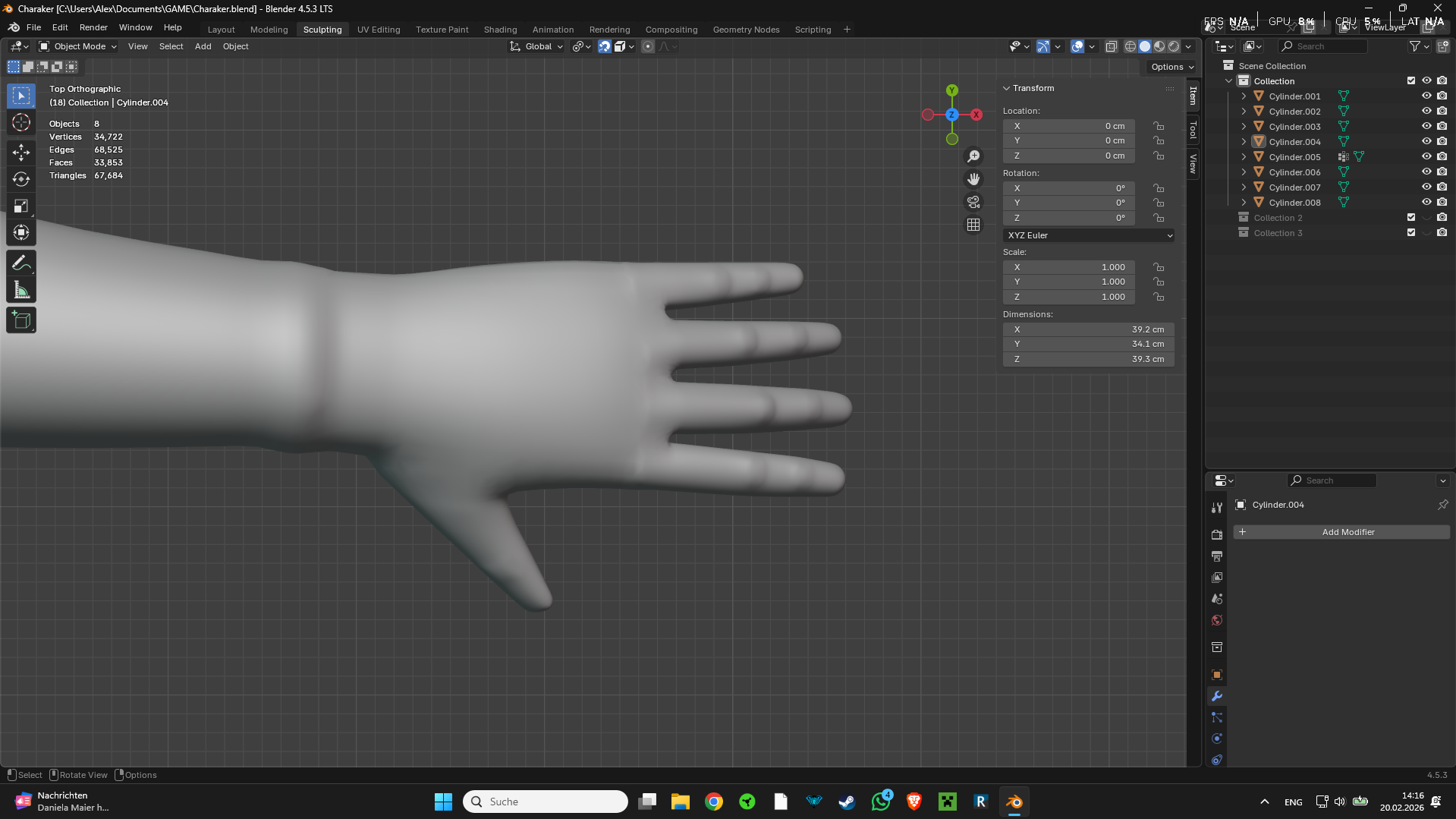Open the Output properties tab
Screen dimensions: 1456x819
tap(1217, 556)
